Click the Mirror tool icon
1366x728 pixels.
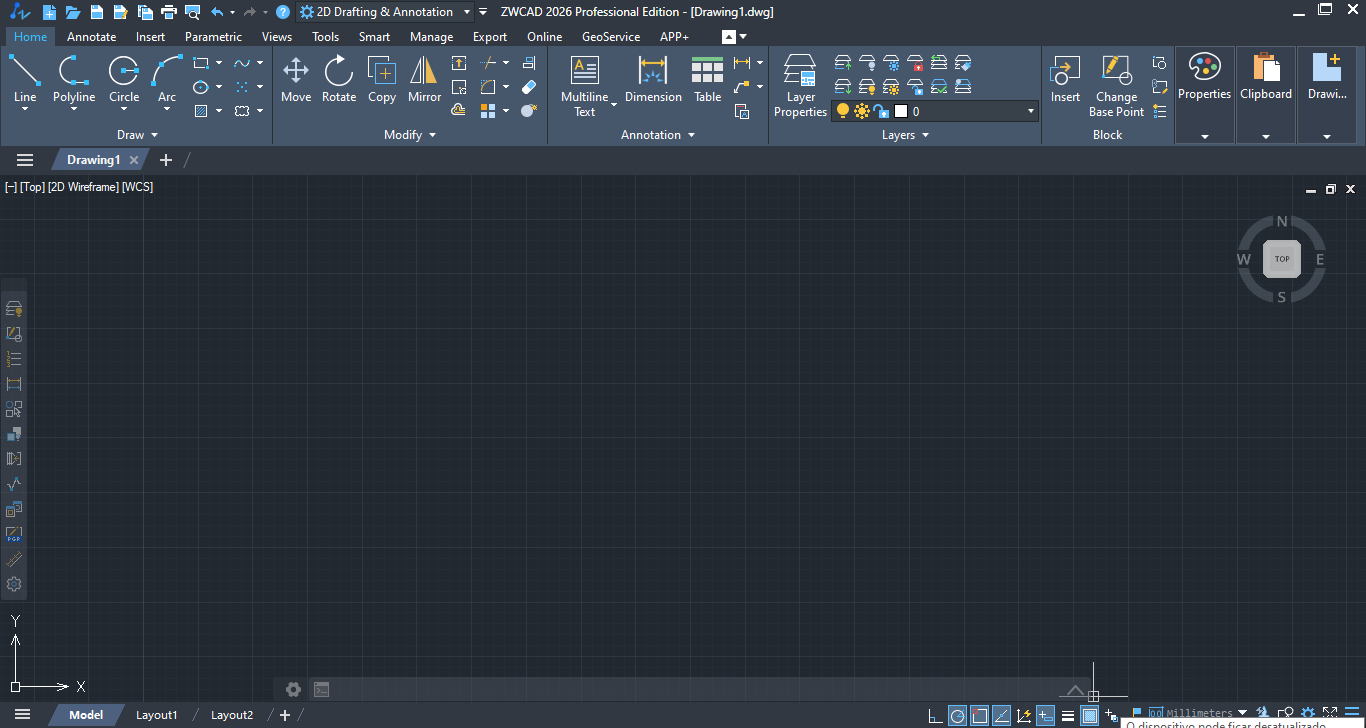pyautogui.click(x=424, y=73)
